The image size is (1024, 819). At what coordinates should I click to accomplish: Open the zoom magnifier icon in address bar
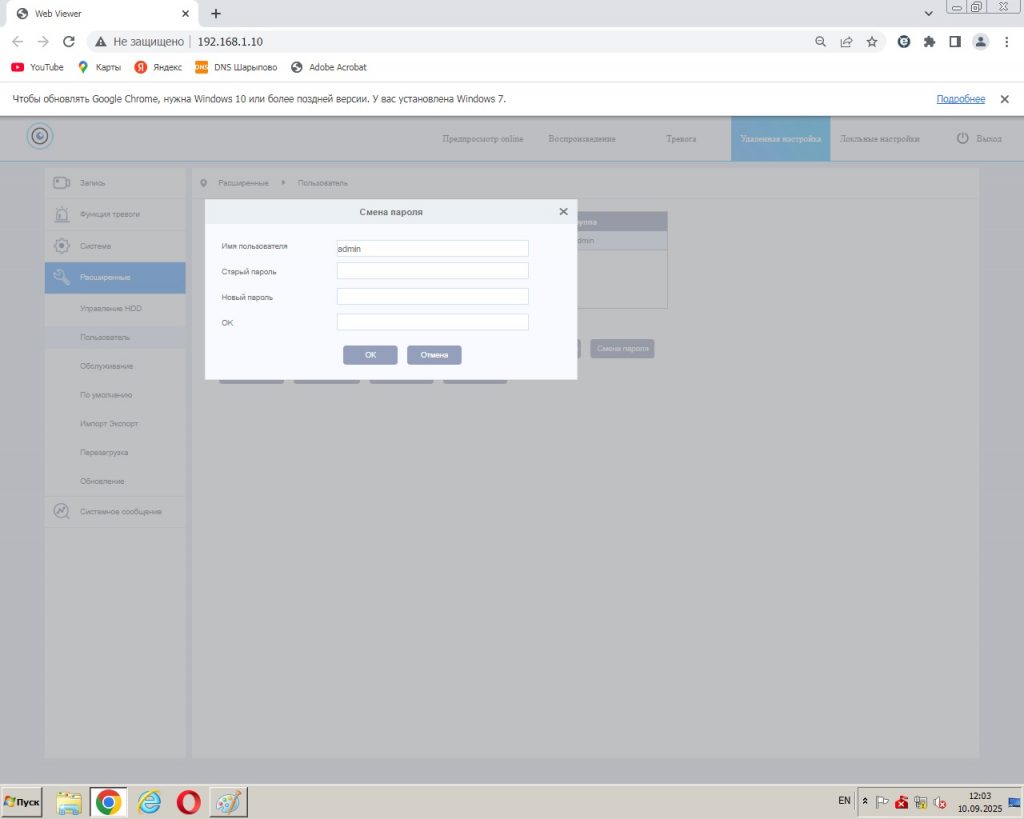pos(821,42)
